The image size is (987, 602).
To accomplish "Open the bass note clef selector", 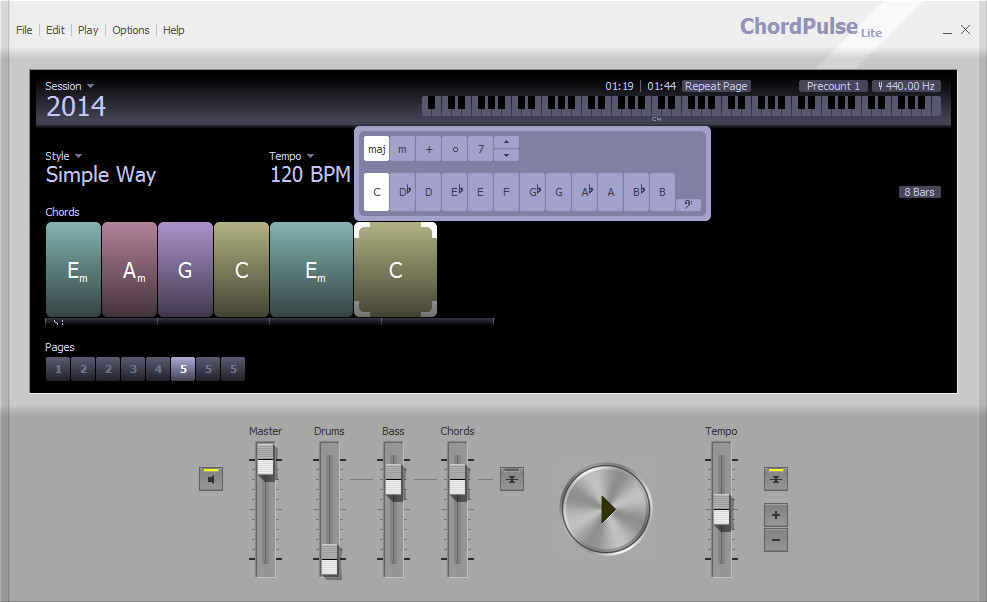I will [x=688, y=204].
